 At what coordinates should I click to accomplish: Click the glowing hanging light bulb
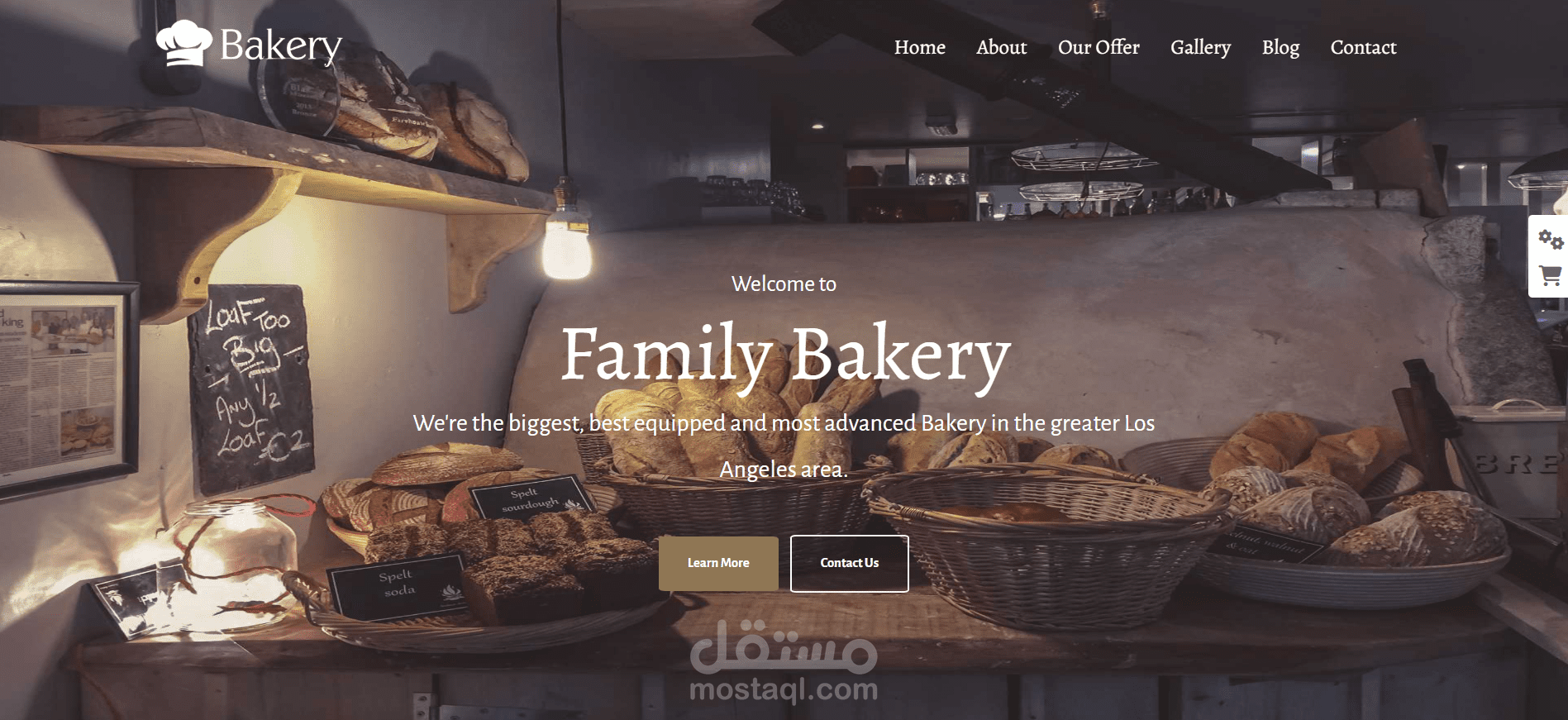(x=566, y=245)
